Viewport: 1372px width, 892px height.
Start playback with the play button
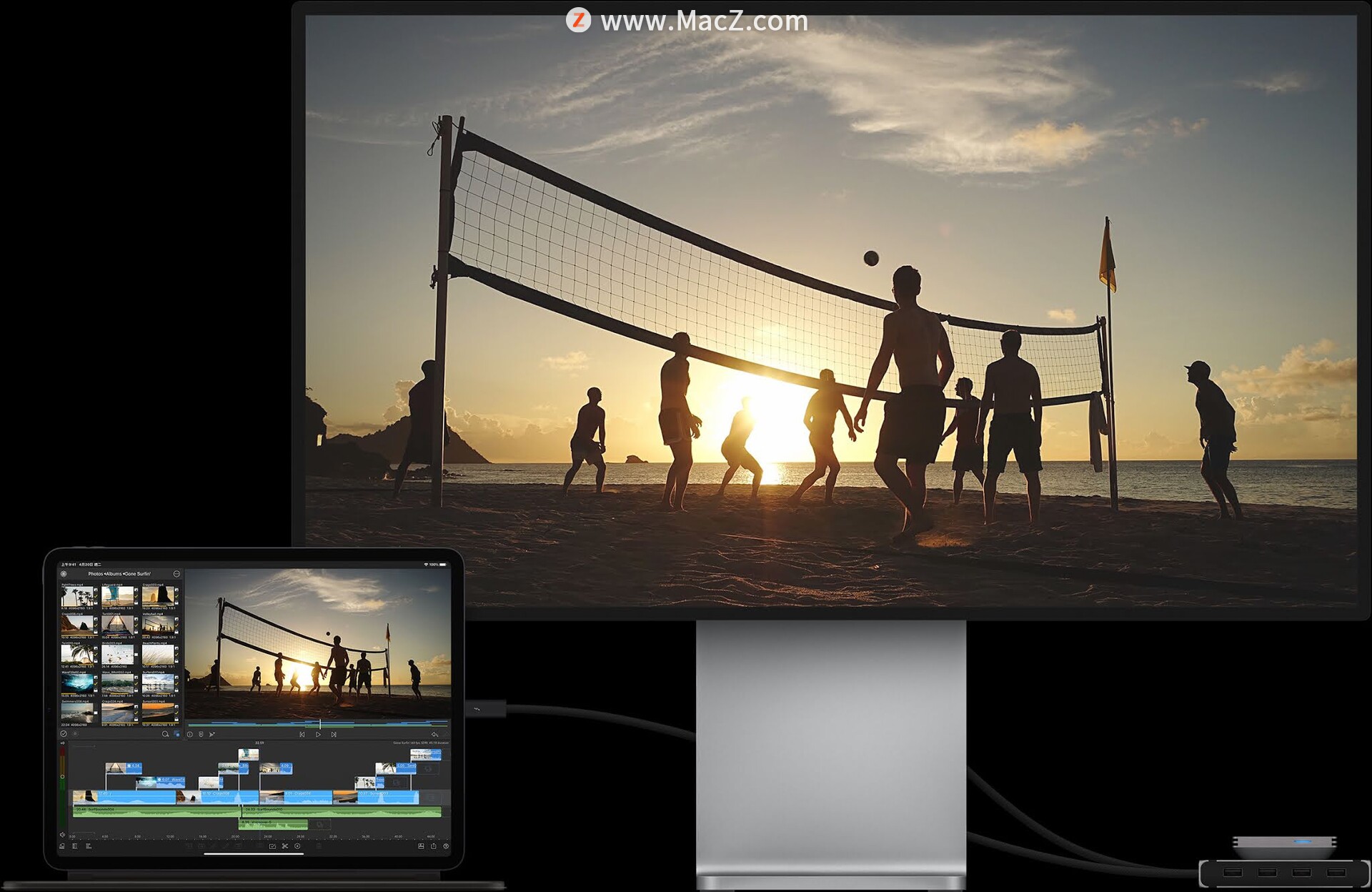click(x=318, y=734)
